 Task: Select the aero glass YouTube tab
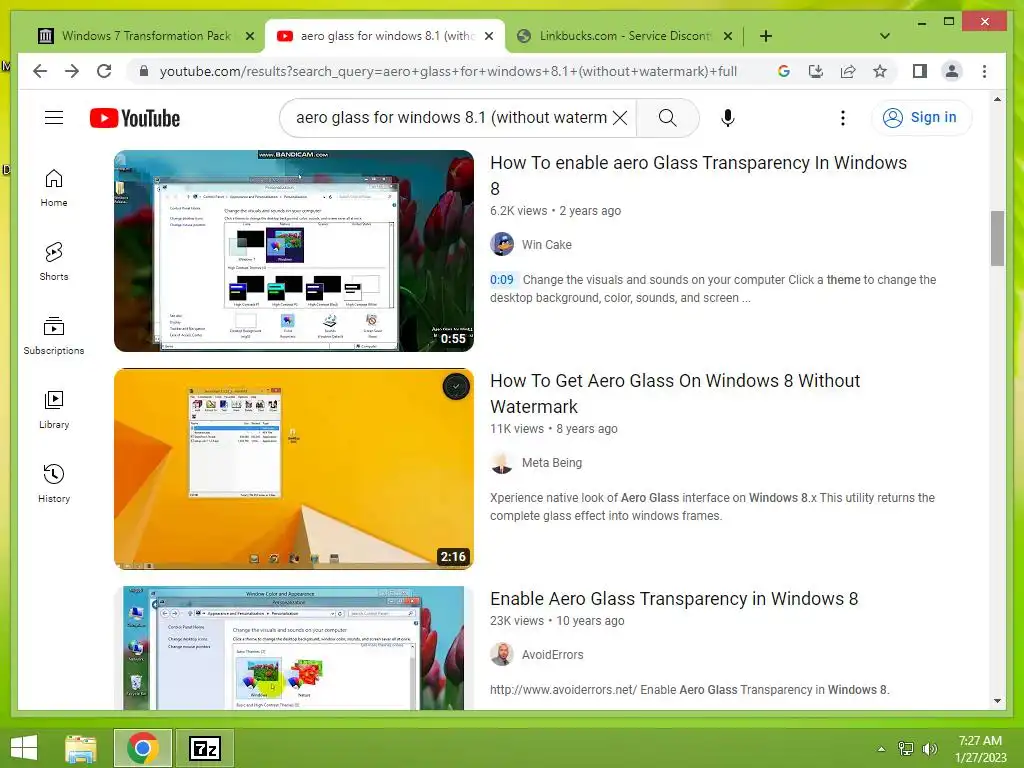point(384,36)
